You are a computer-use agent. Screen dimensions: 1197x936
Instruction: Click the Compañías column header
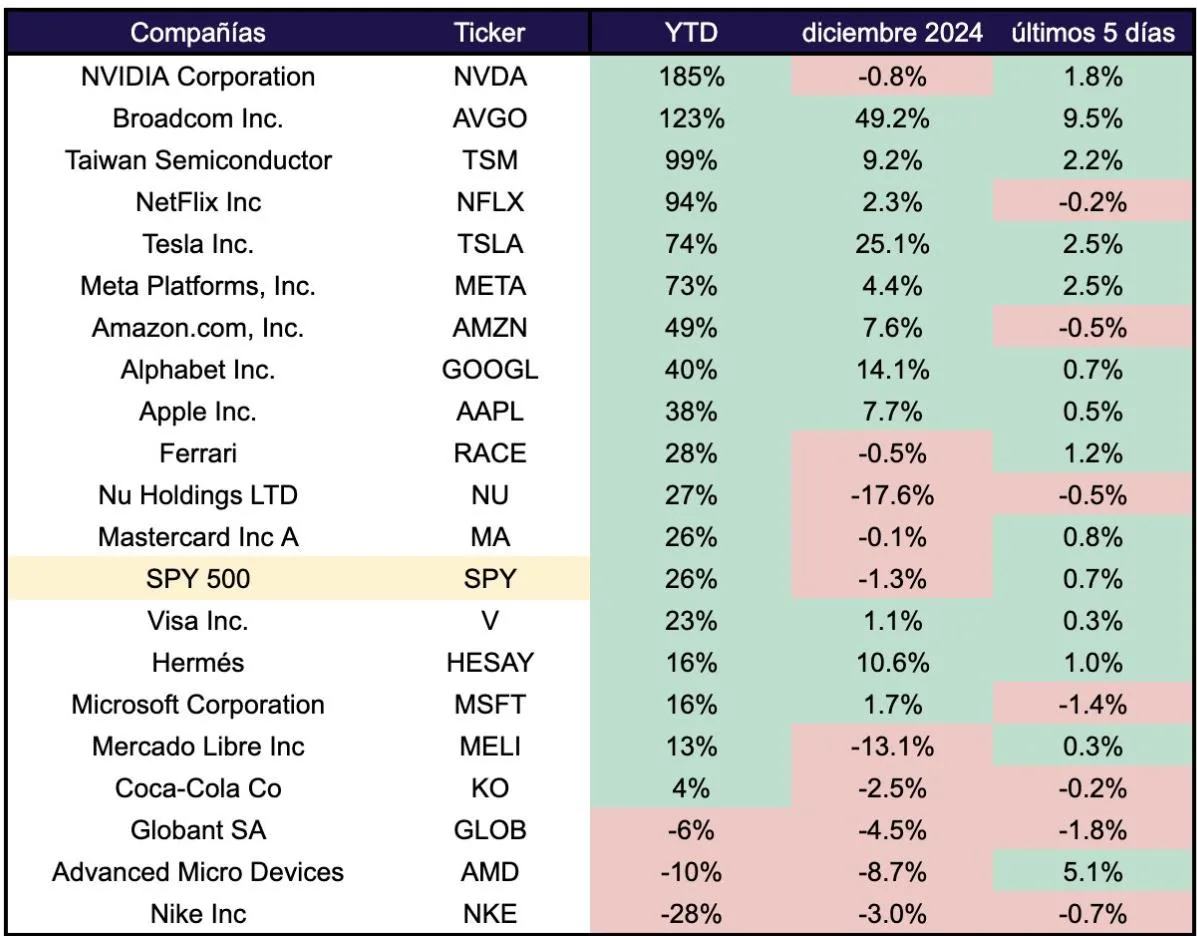click(198, 33)
